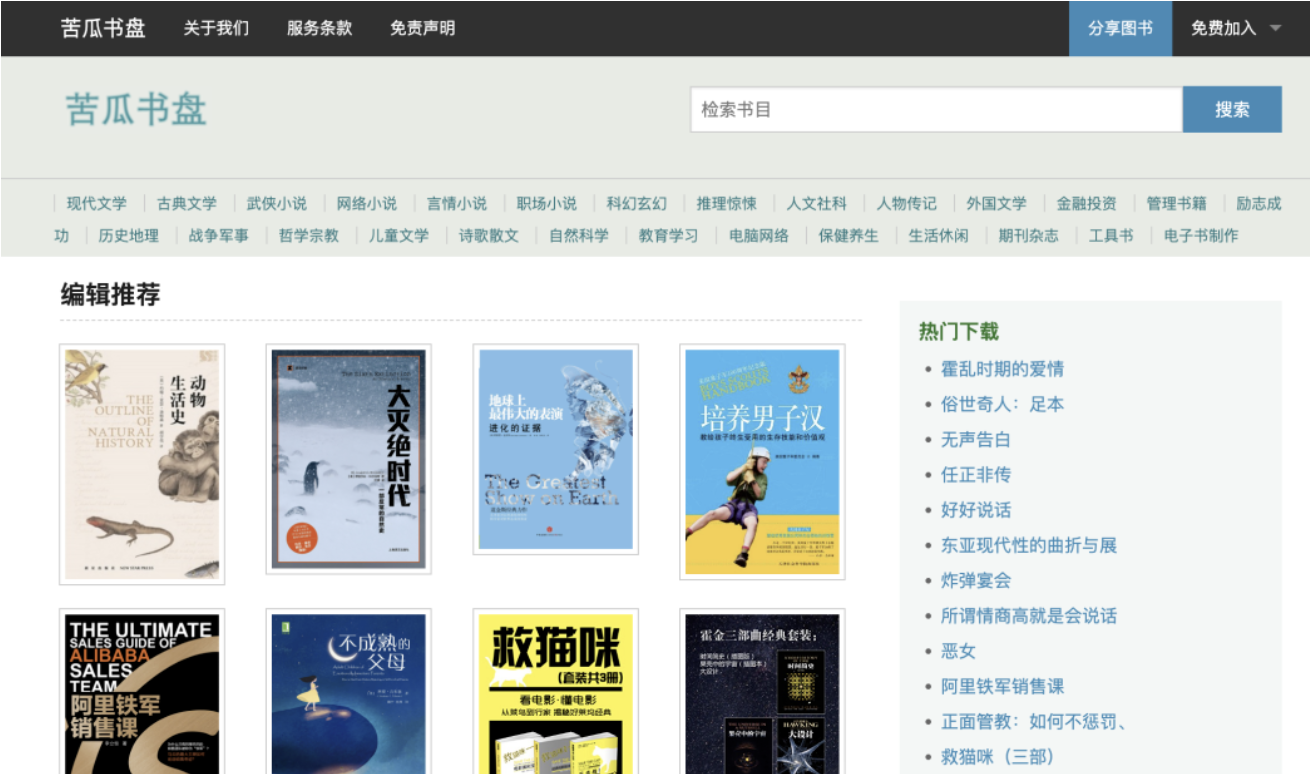The image size is (1310, 774).
Task: Browse the 言情小说 category
Action: point(457,203)
